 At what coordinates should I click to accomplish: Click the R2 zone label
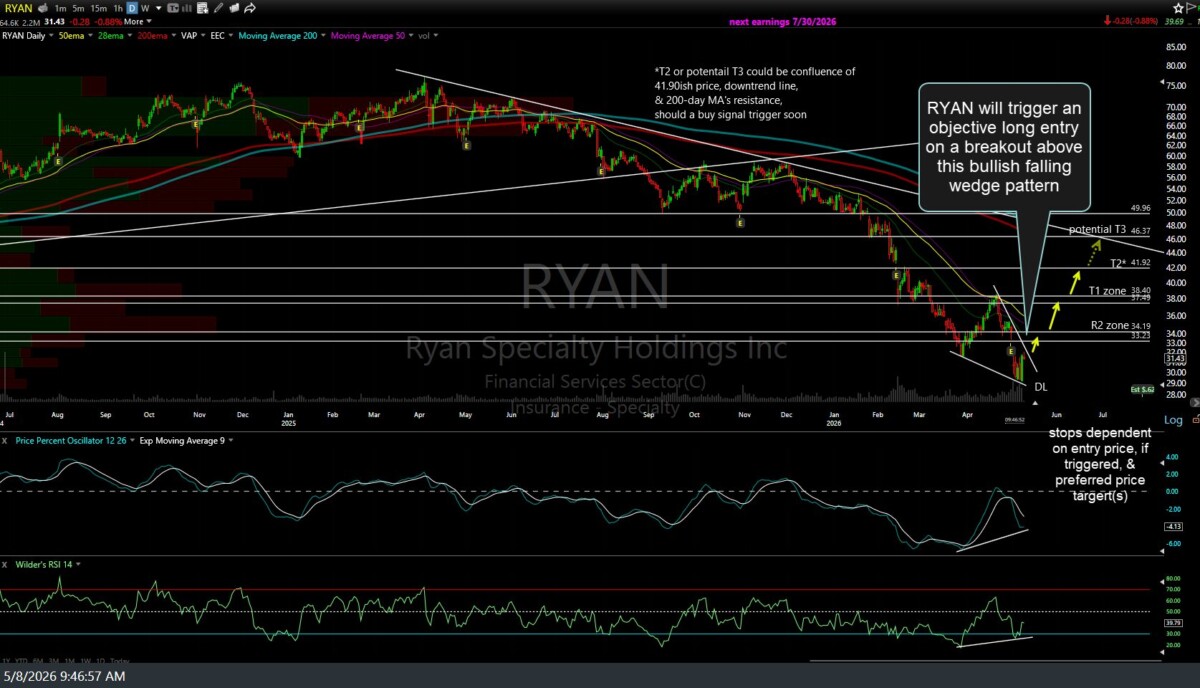pyautogui.click(x=1110, y=326)
